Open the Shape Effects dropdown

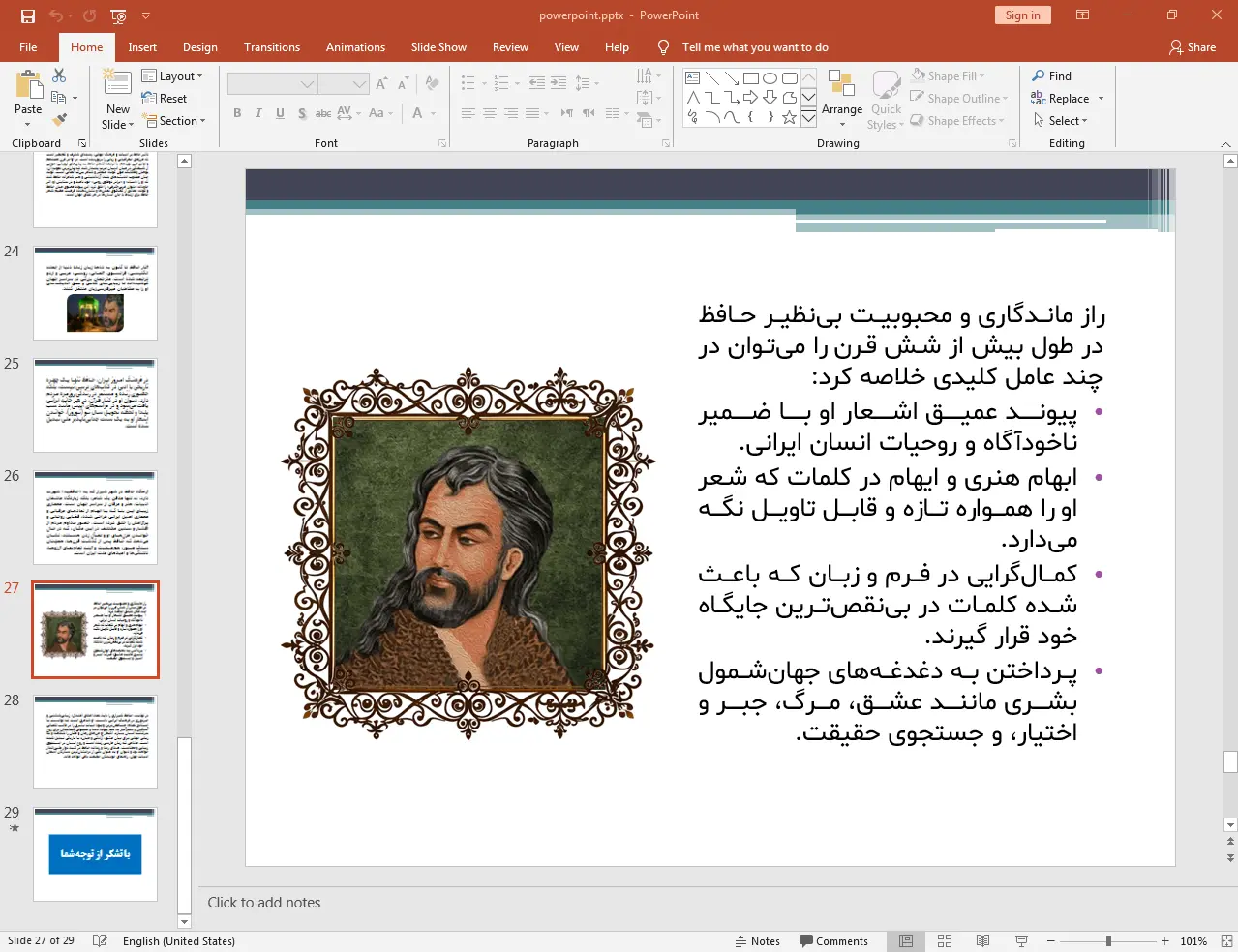pos(957,121)
